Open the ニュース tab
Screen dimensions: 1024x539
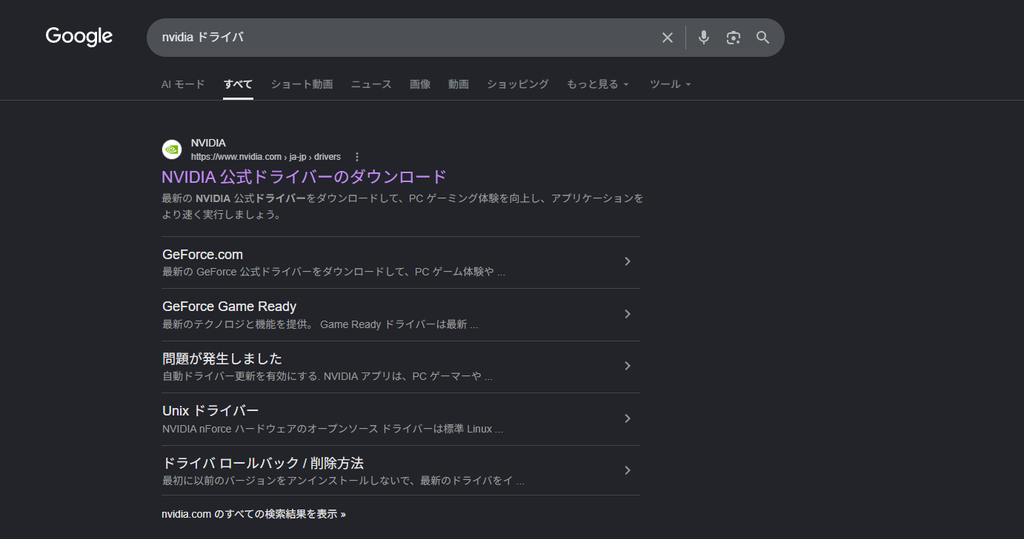tap(371, 84)
